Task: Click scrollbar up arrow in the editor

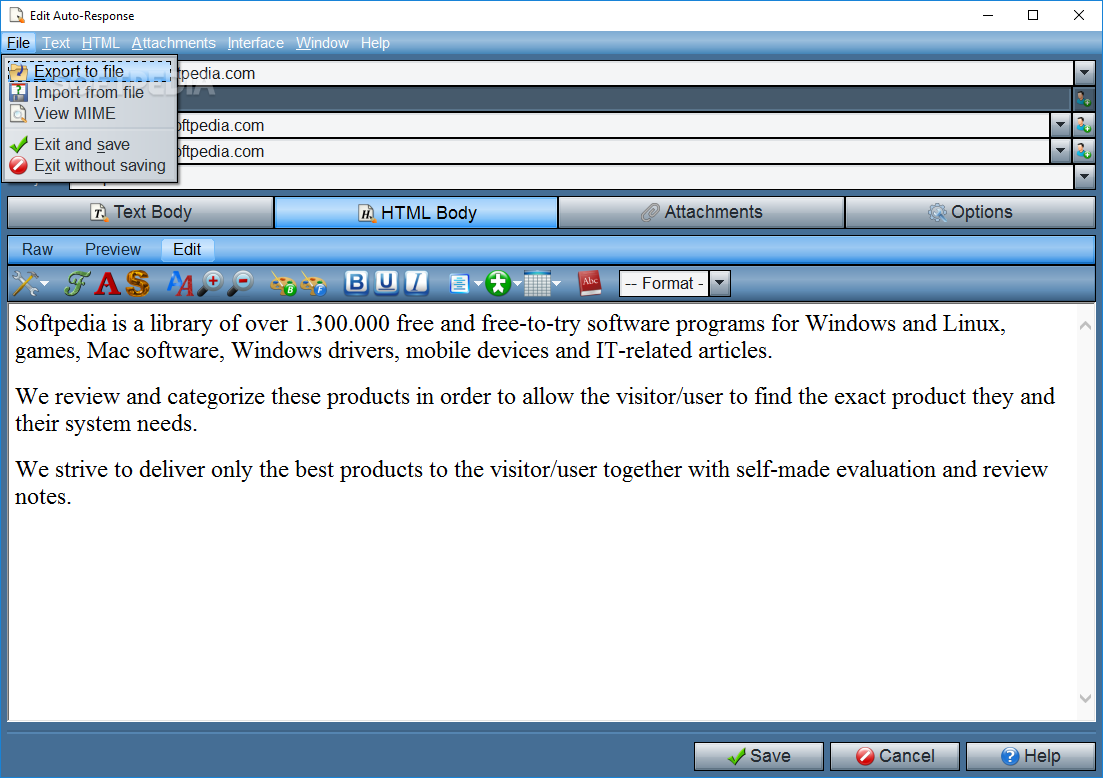Action: [x=1085, y=325]
